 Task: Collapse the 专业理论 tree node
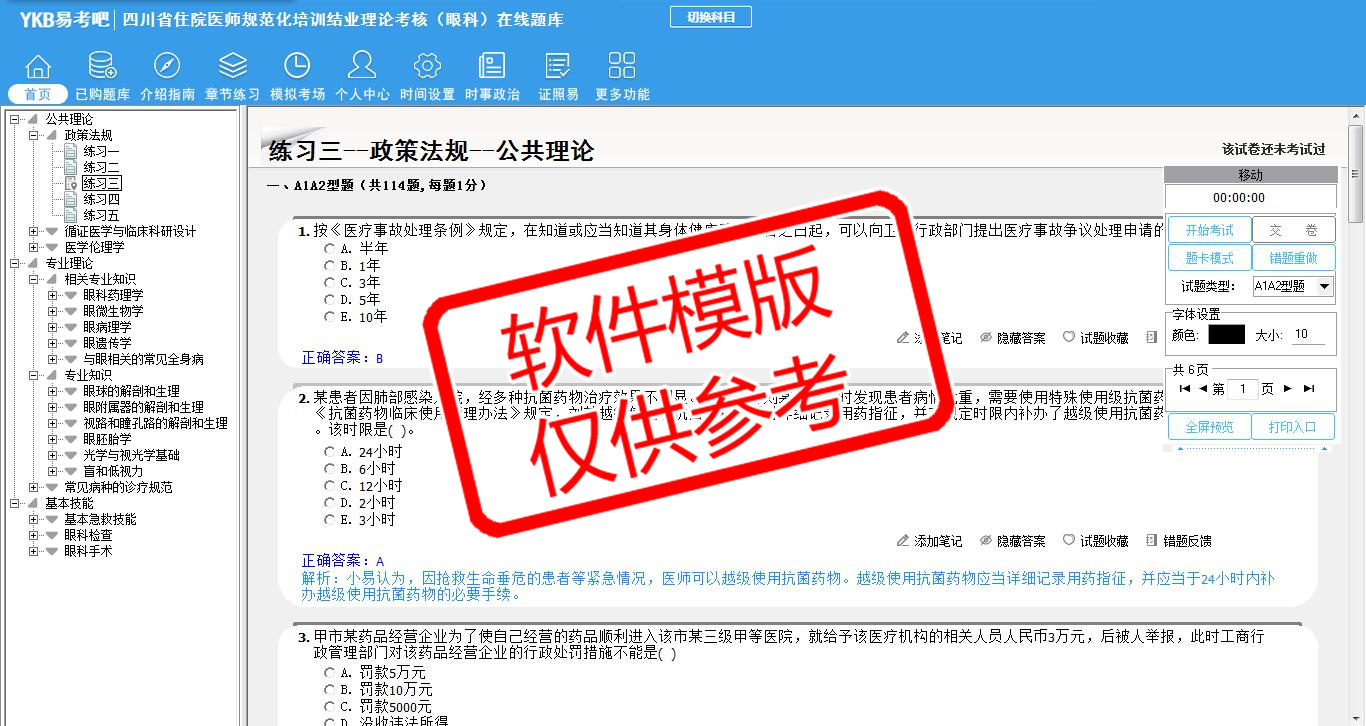pos(15,263)
